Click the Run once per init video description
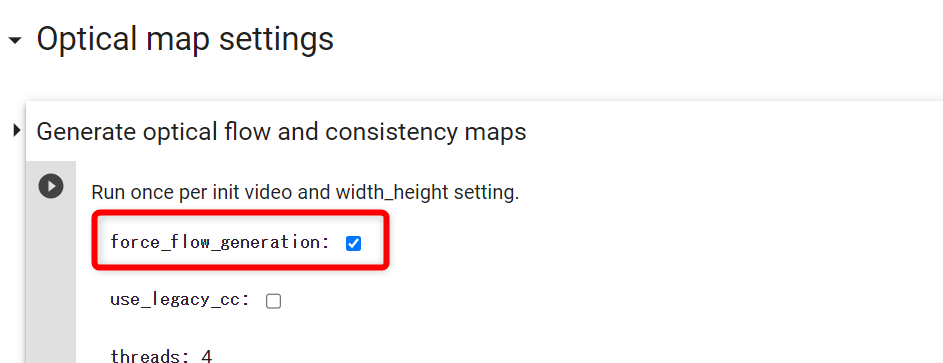The width and height of the screenshot is (943, 363). click(x=305, y=193)
